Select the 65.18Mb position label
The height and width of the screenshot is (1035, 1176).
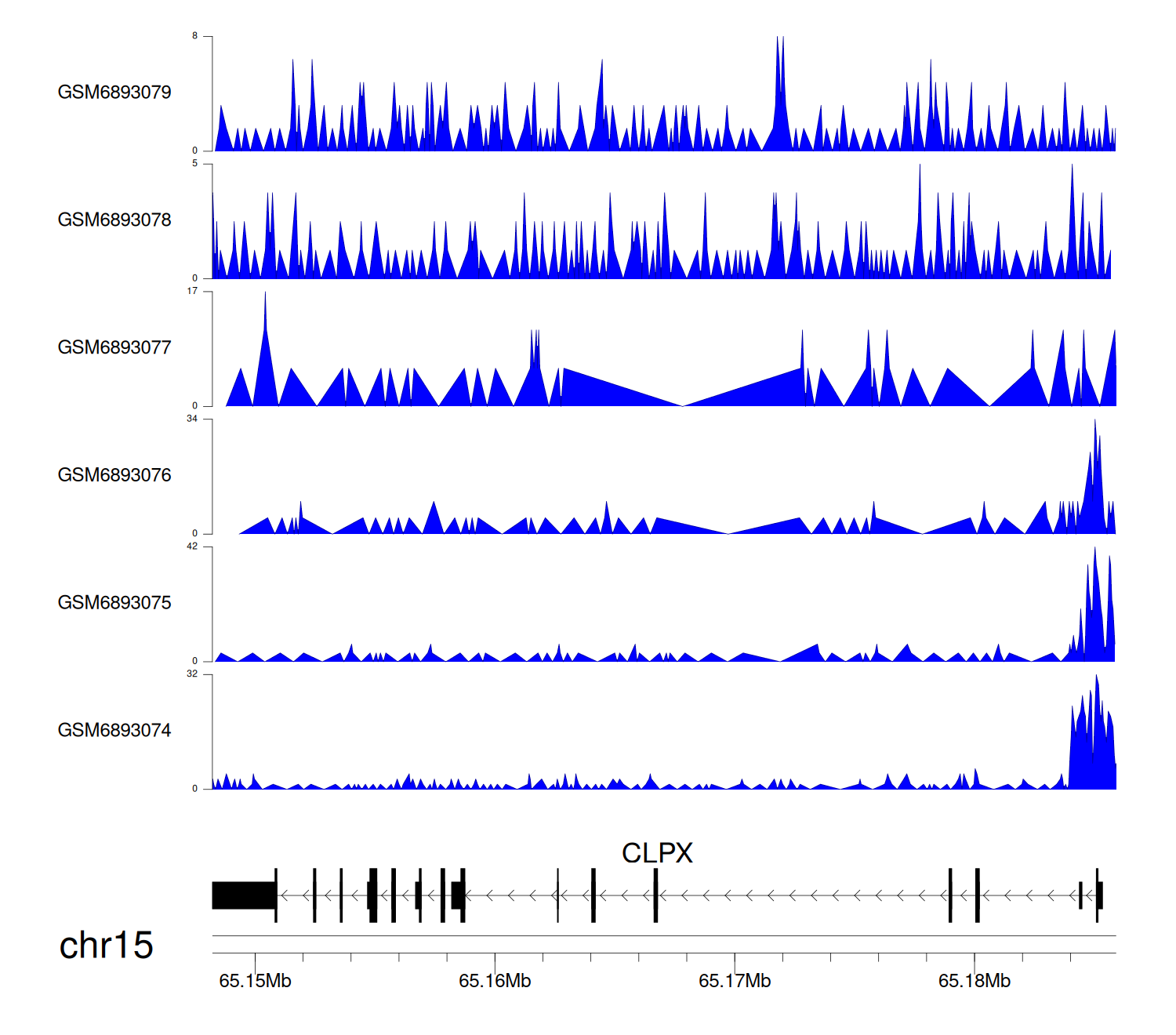click(x=975, y=981)
